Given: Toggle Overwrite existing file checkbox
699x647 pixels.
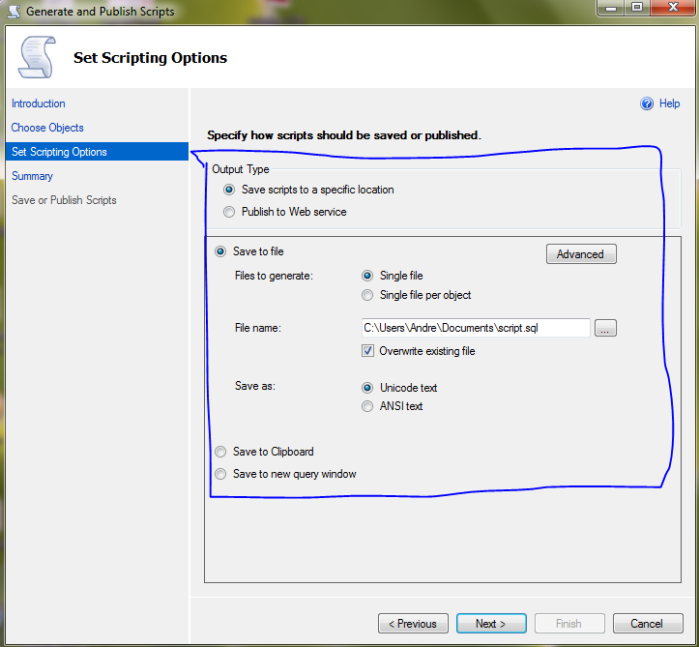Looking at the screenshot, I should 368,351.
